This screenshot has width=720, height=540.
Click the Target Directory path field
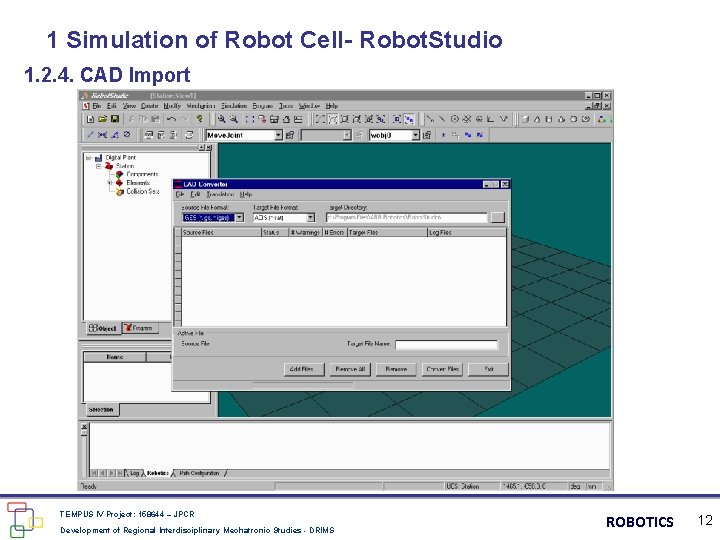pos(406,217)
